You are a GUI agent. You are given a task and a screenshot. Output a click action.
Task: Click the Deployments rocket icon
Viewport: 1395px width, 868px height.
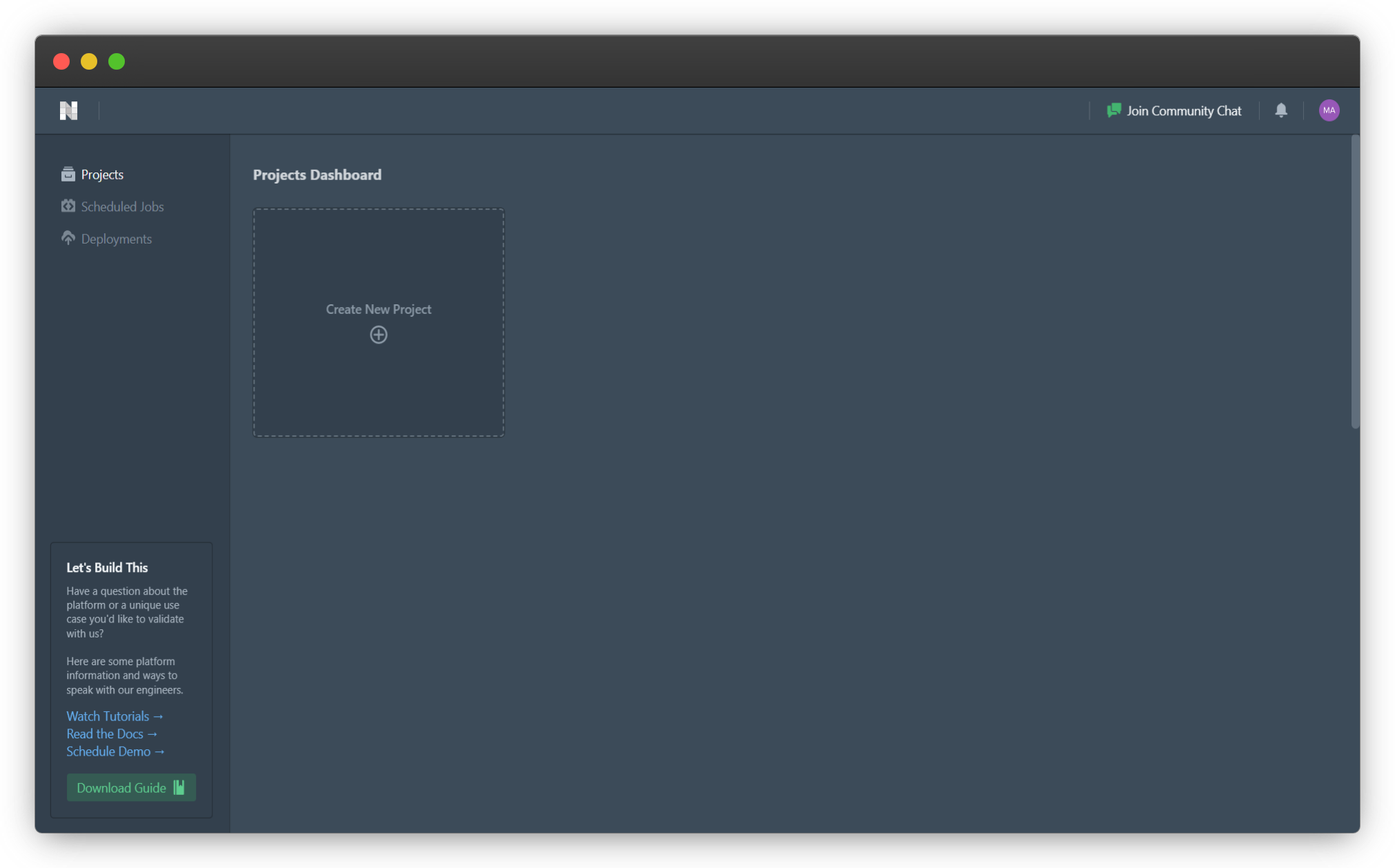[x=68, y=238]
